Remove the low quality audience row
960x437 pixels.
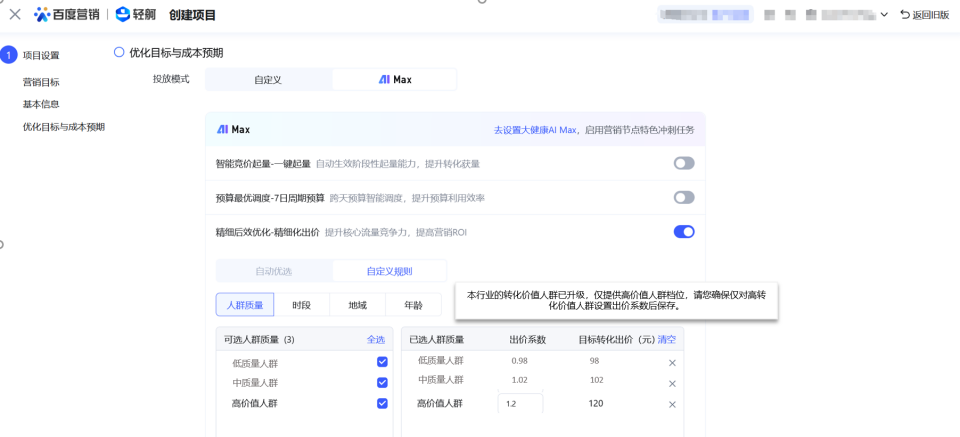coord(672,362)
